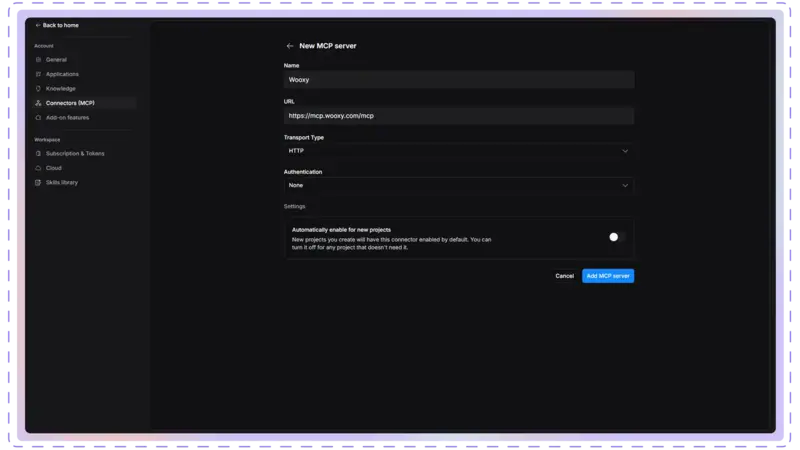The image size is (800, 450).
Task: Open the Cloud workspace page
Action: click(54, 168)
